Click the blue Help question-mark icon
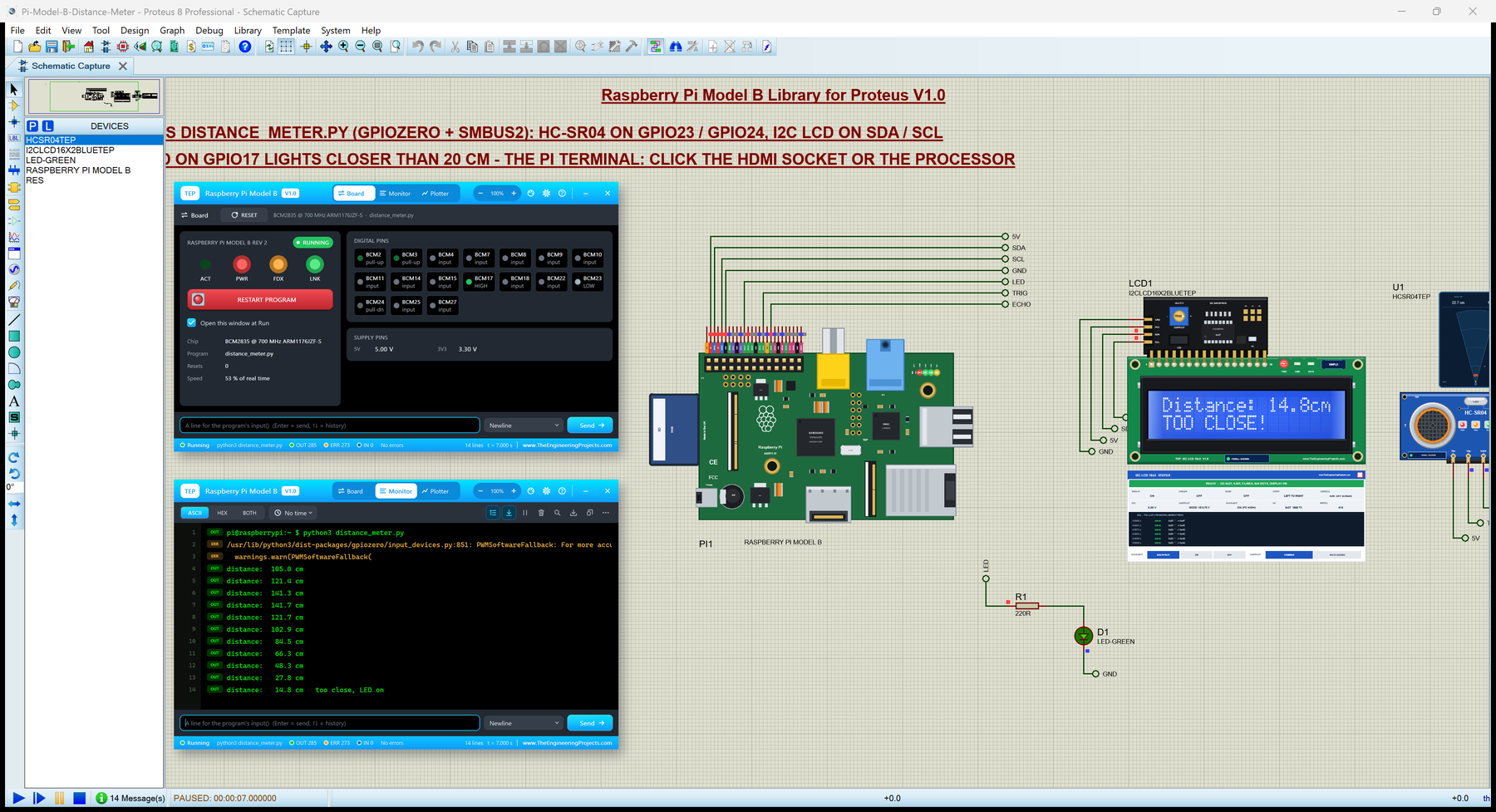Viewport: 1496px width, 812px height. 245,47
